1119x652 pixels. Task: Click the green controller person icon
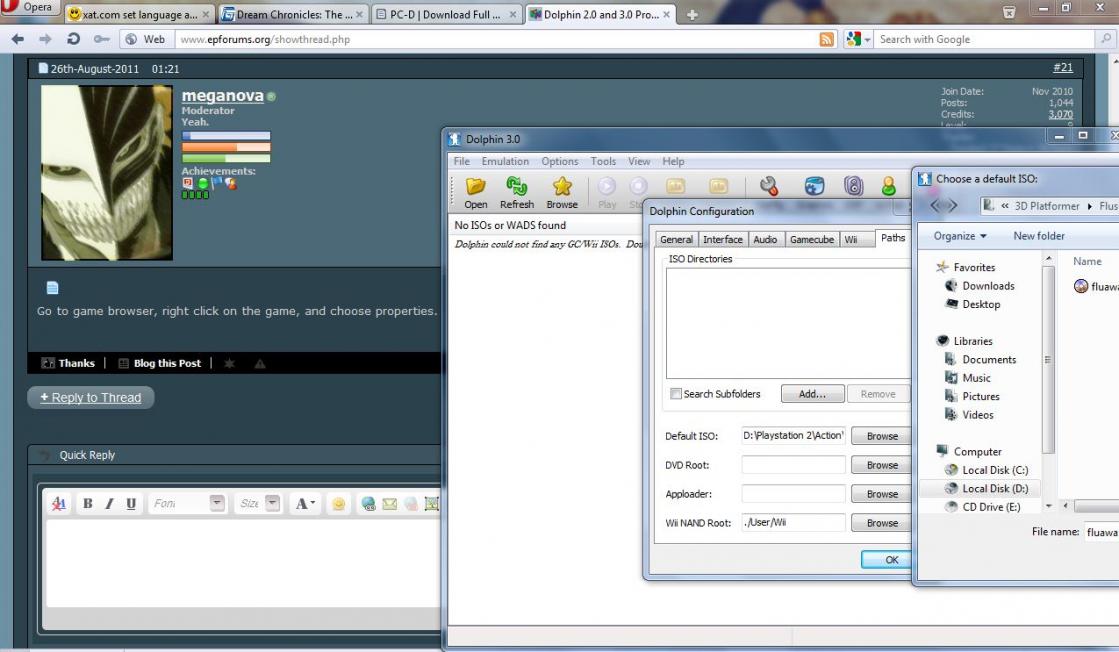(x=888, y=187)
